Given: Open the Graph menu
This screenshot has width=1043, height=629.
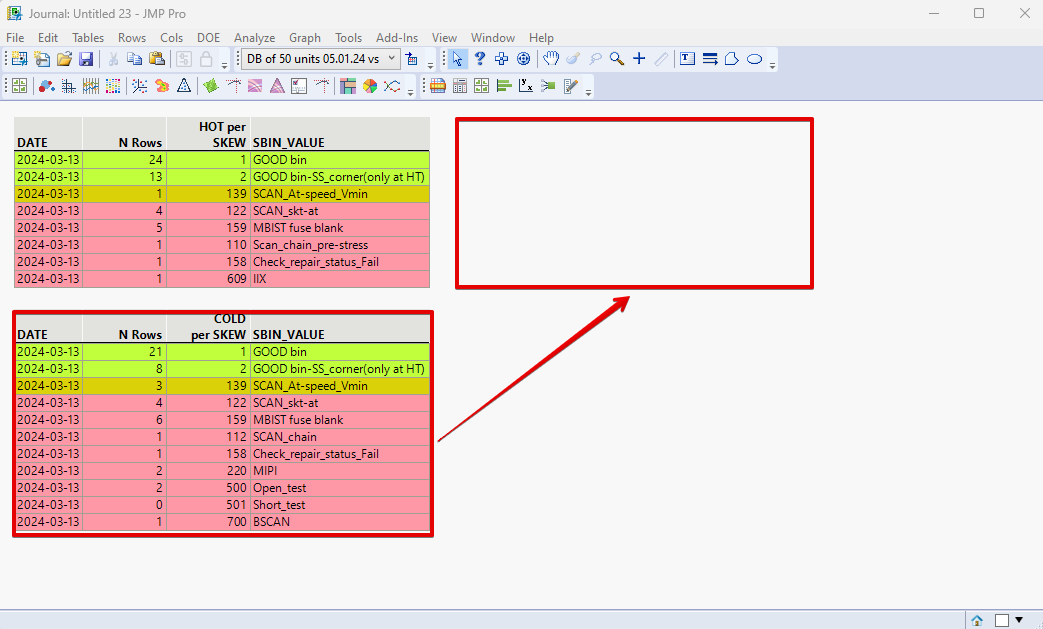Looking at the screenshot, I should pyautogui.click(x=304, y=37).
